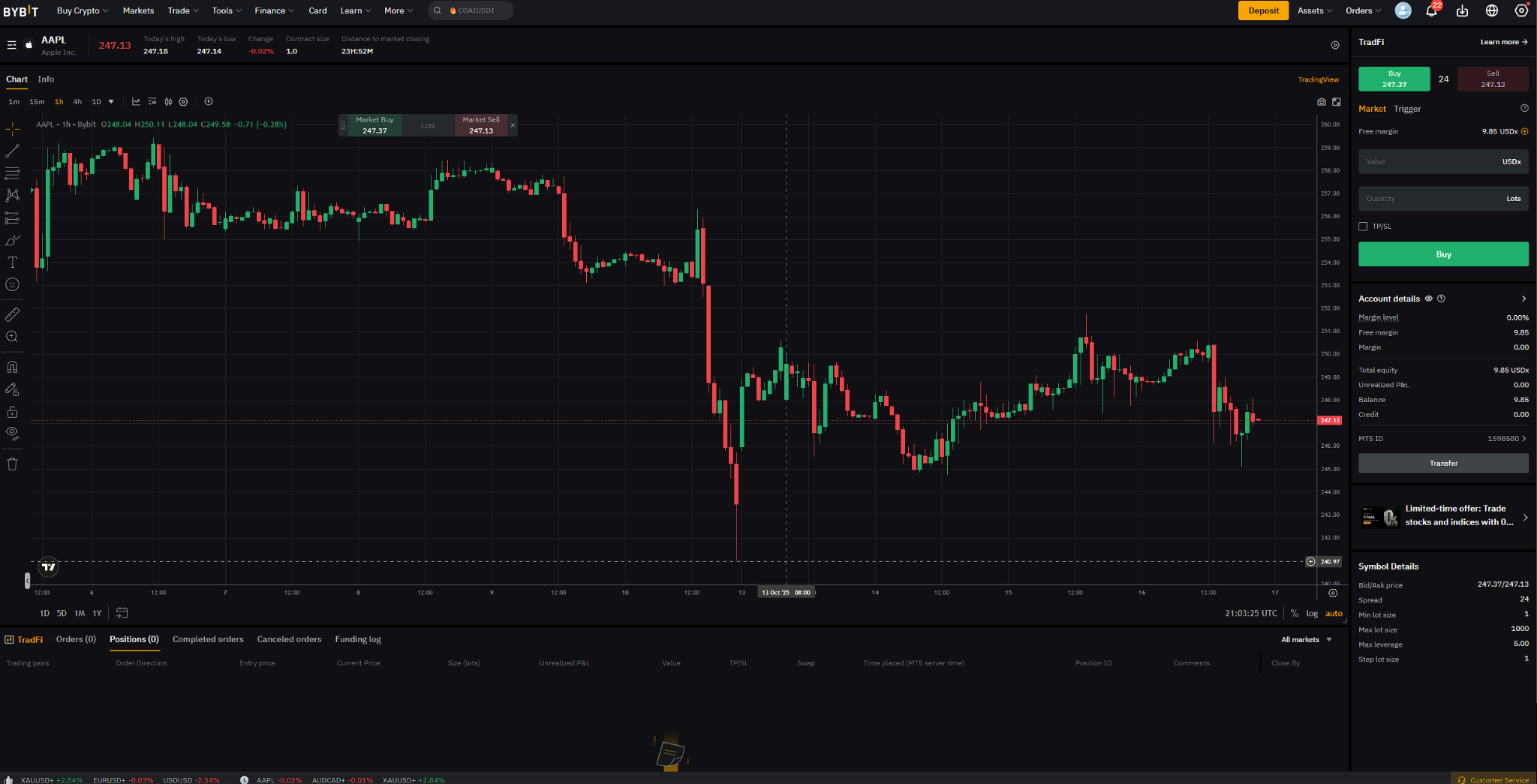Open the top-right settings hexagon icon
The height and width of the screenshot is (784, 1537).
click(x=1521, y=11)
